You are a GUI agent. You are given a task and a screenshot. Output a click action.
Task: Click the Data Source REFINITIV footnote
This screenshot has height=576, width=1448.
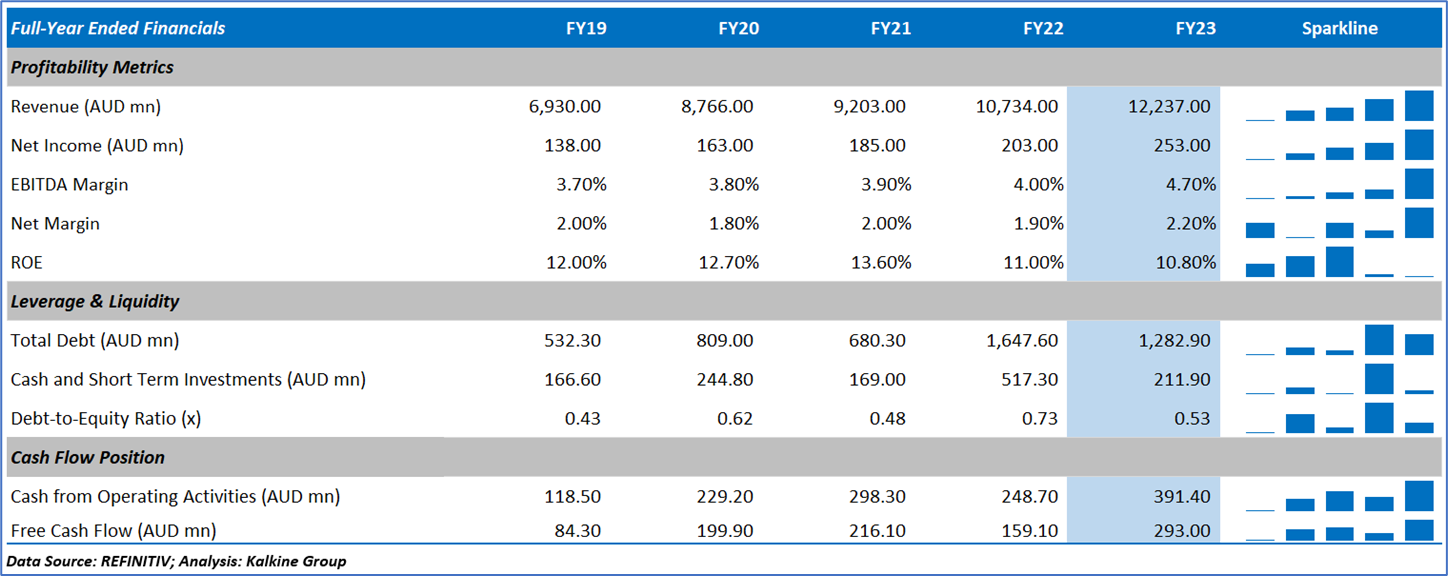[x=177, y=561]
